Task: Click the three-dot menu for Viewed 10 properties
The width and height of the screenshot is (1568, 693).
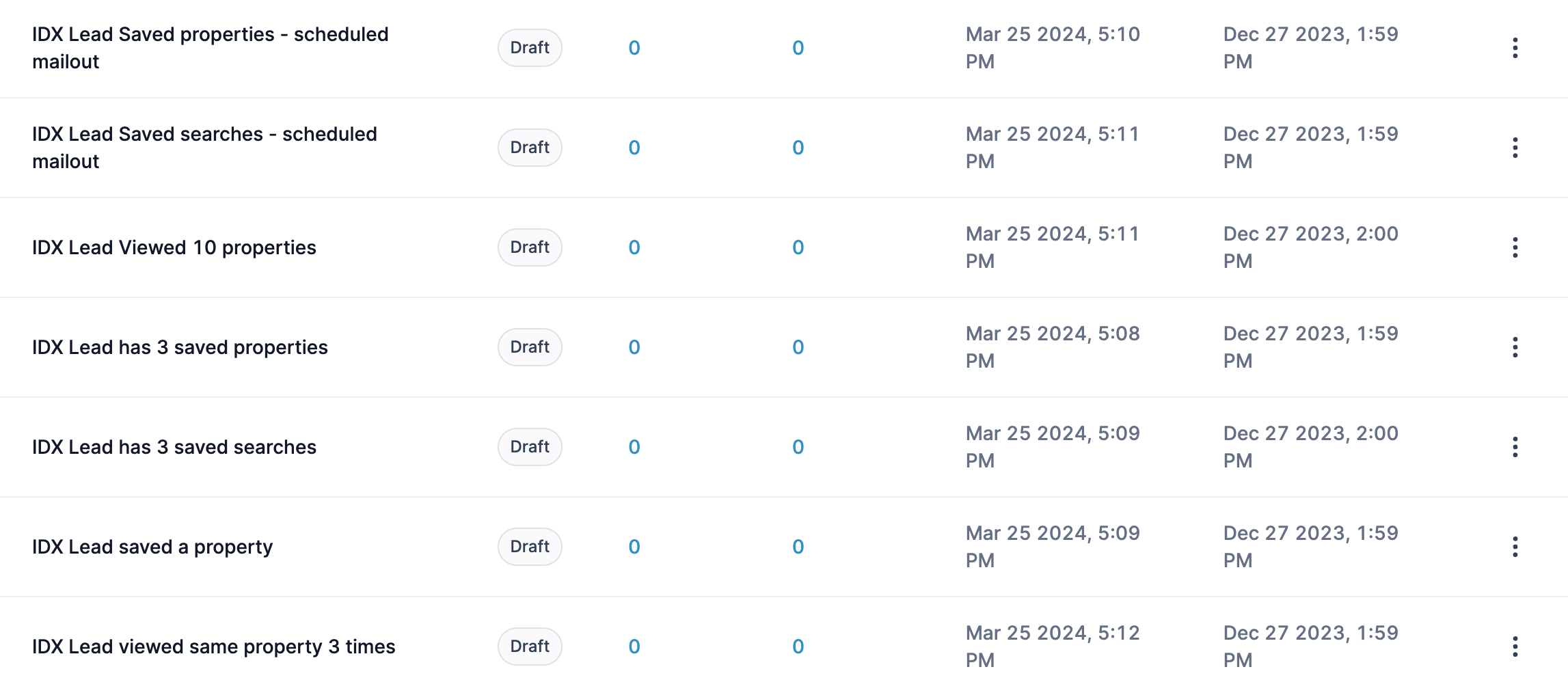Action: (1515, 247)
